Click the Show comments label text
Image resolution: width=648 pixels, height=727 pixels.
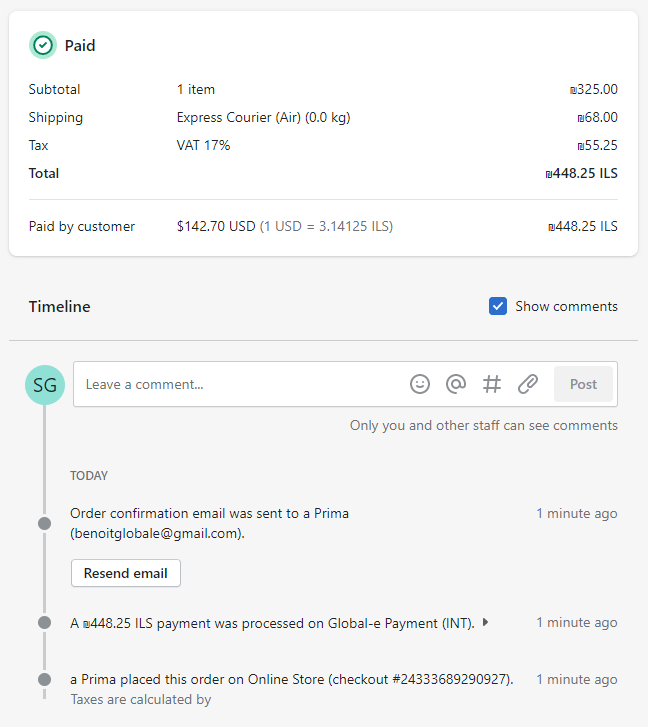pyautogui.click(x=566, y=306)
